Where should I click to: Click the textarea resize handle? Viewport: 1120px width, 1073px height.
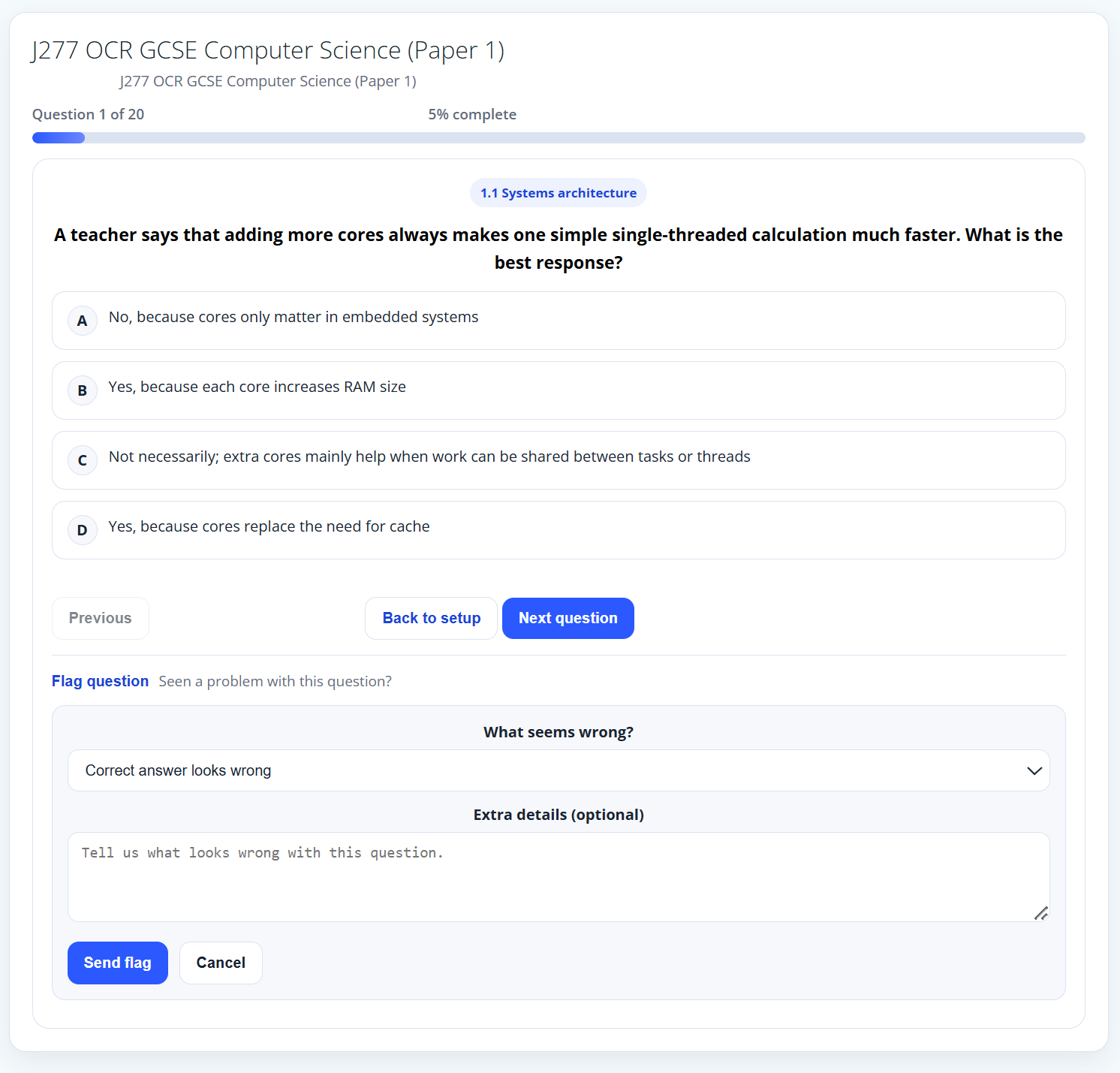(x=1041, y=913)
